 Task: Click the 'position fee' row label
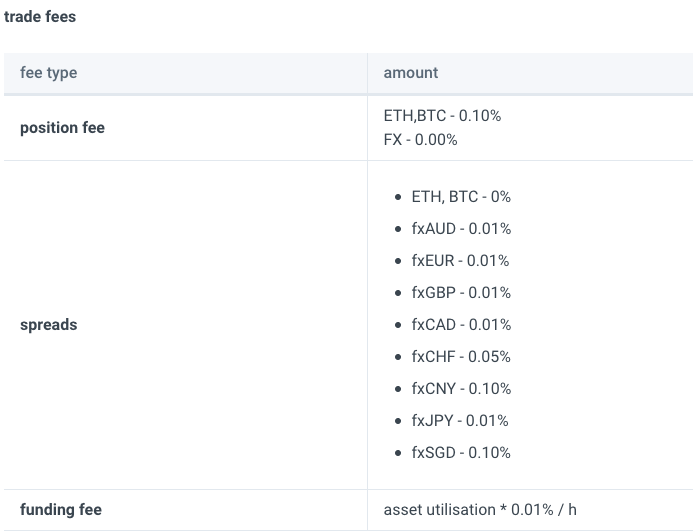coord(62,128)
